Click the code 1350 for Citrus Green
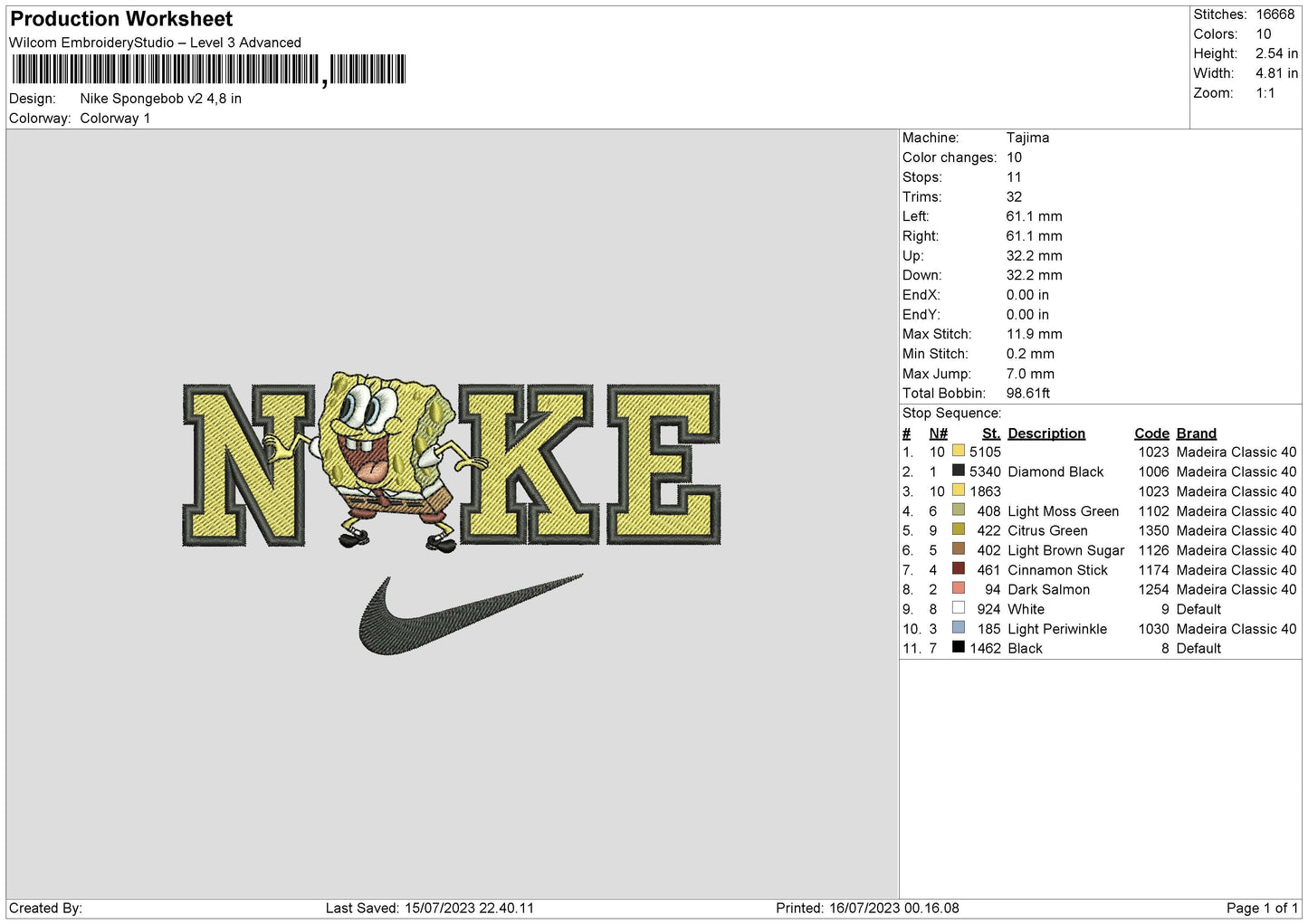This screenshot has width=1308, height=924. (x=1153, y=531)
